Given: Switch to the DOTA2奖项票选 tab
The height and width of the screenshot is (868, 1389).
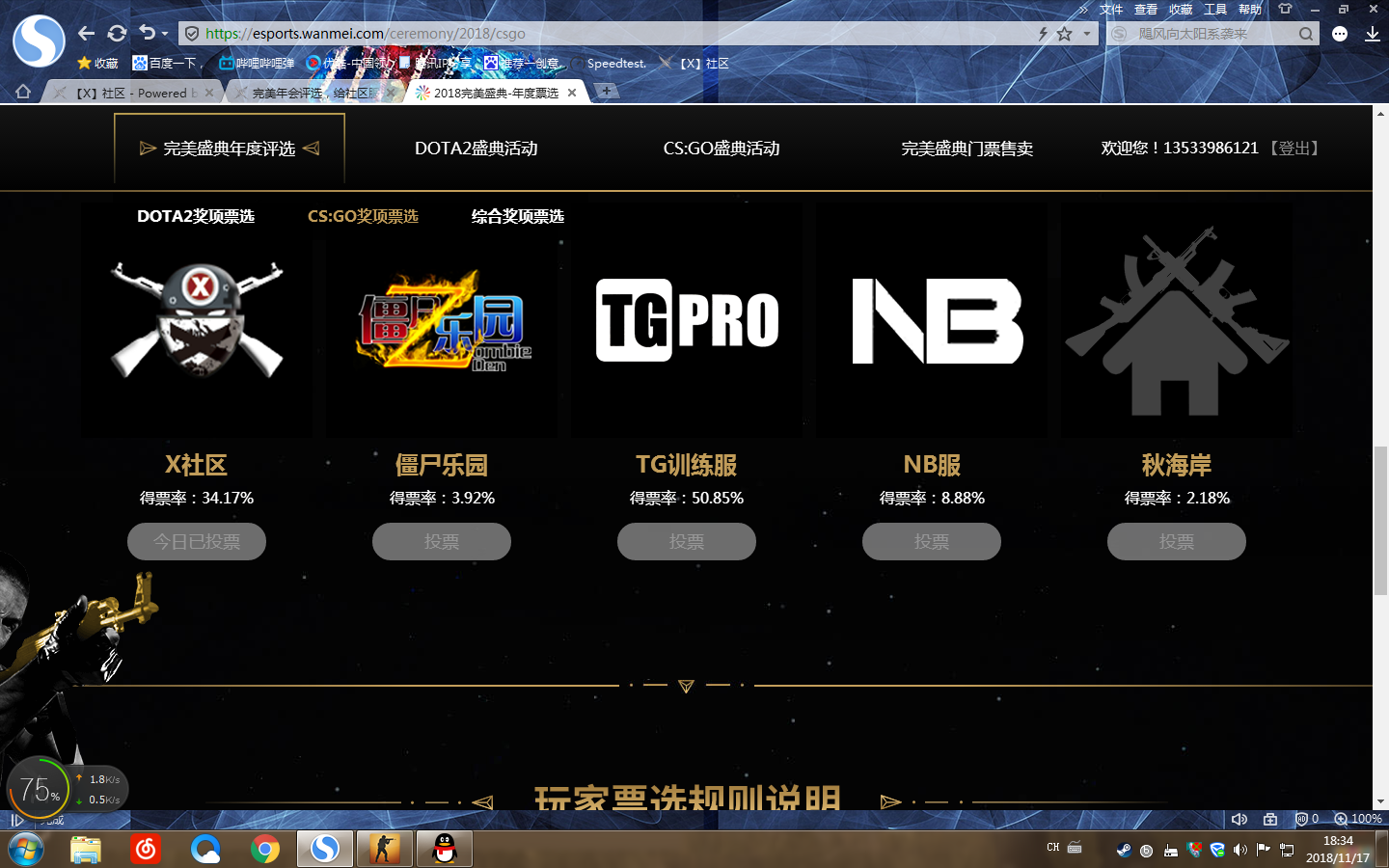Looking at the screenshot, I should pyautogui.click(x=196, y=216).
